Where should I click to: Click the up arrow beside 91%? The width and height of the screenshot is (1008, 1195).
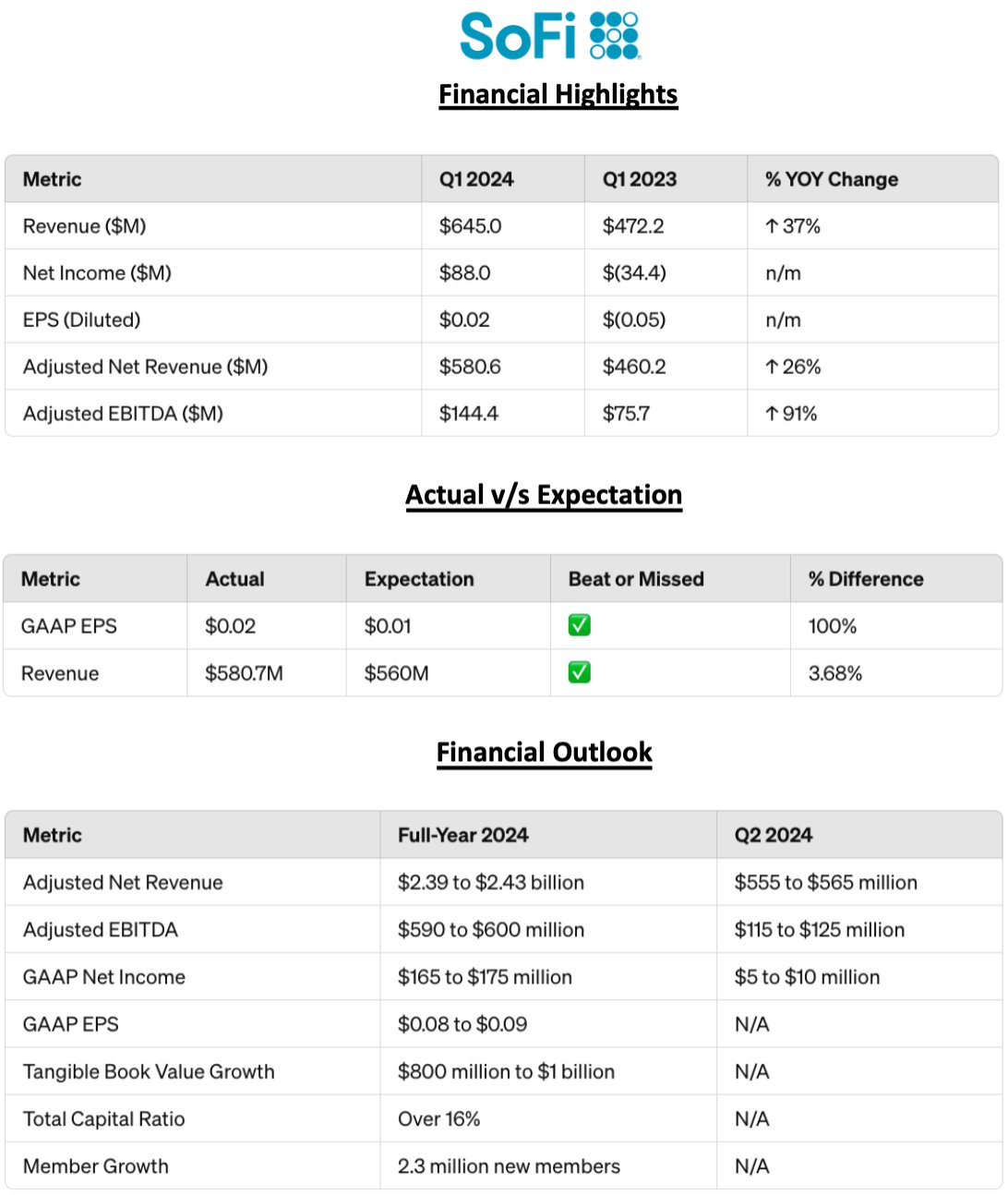coord(772,414)
